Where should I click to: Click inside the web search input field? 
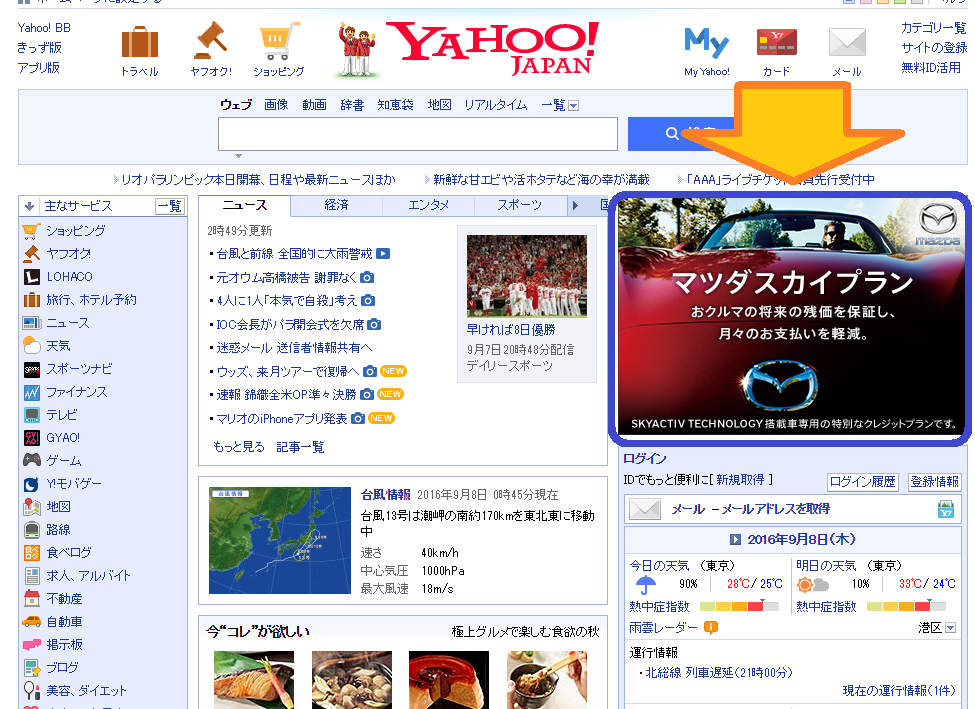click(418, 134)
